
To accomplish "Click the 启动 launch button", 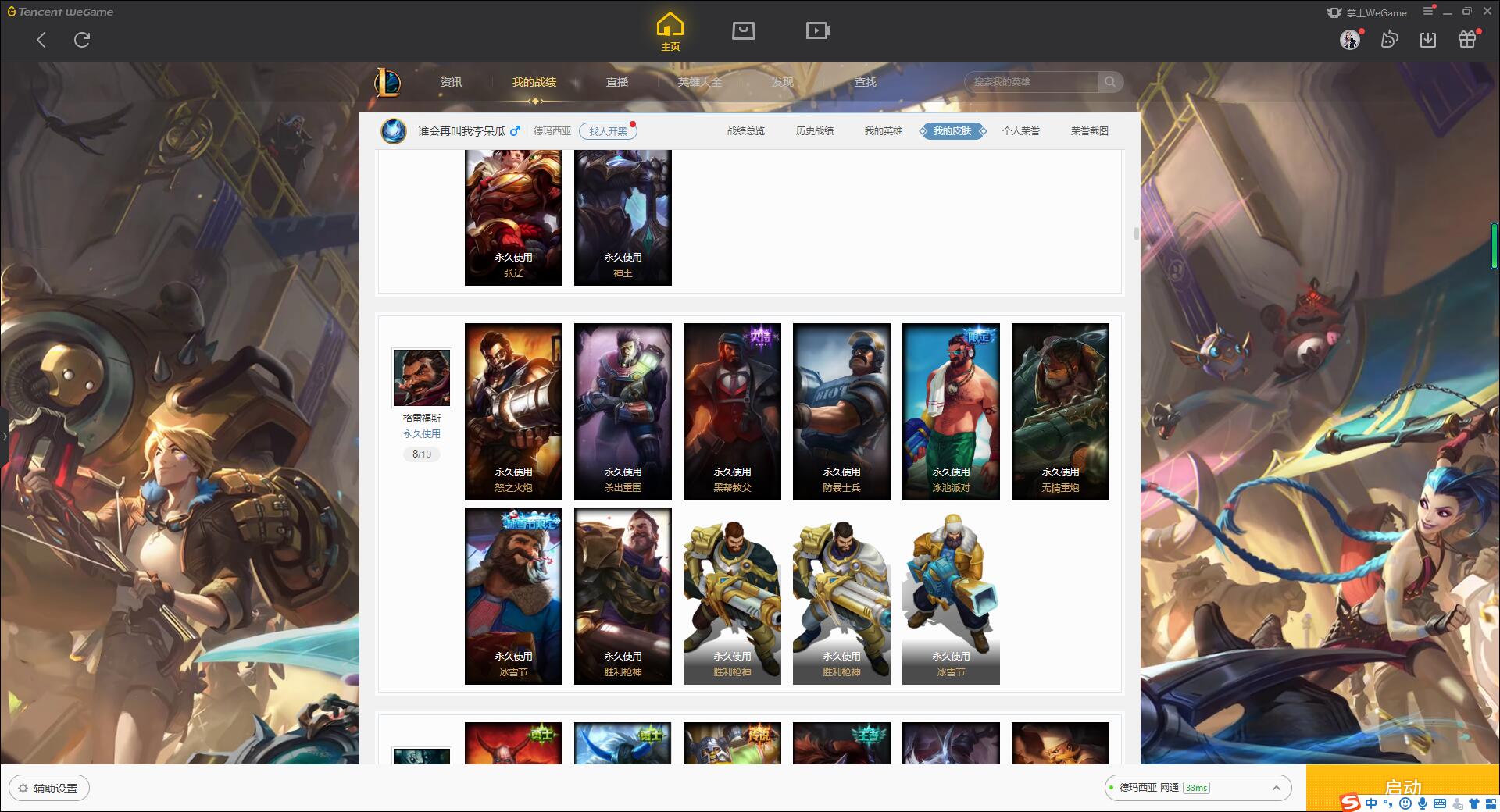I will click(1402, 787).
